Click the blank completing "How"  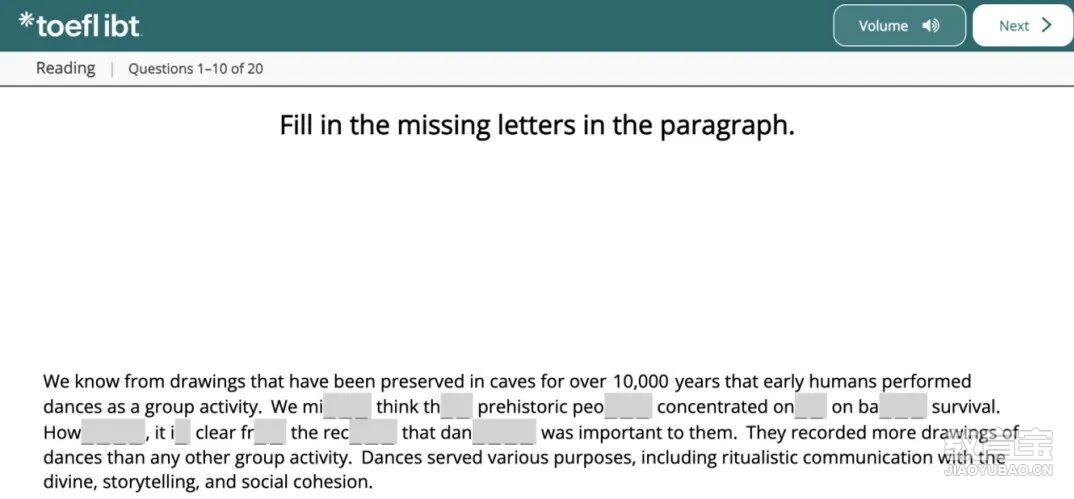click(x=113, y=433)
